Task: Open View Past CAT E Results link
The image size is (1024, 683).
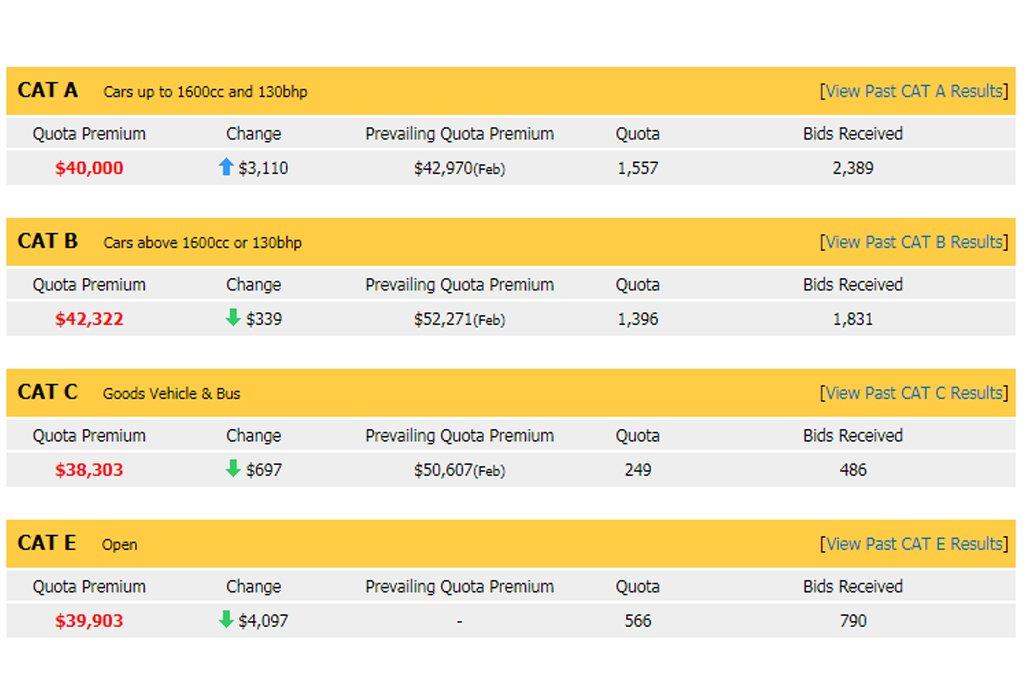Action: point(914,544)
